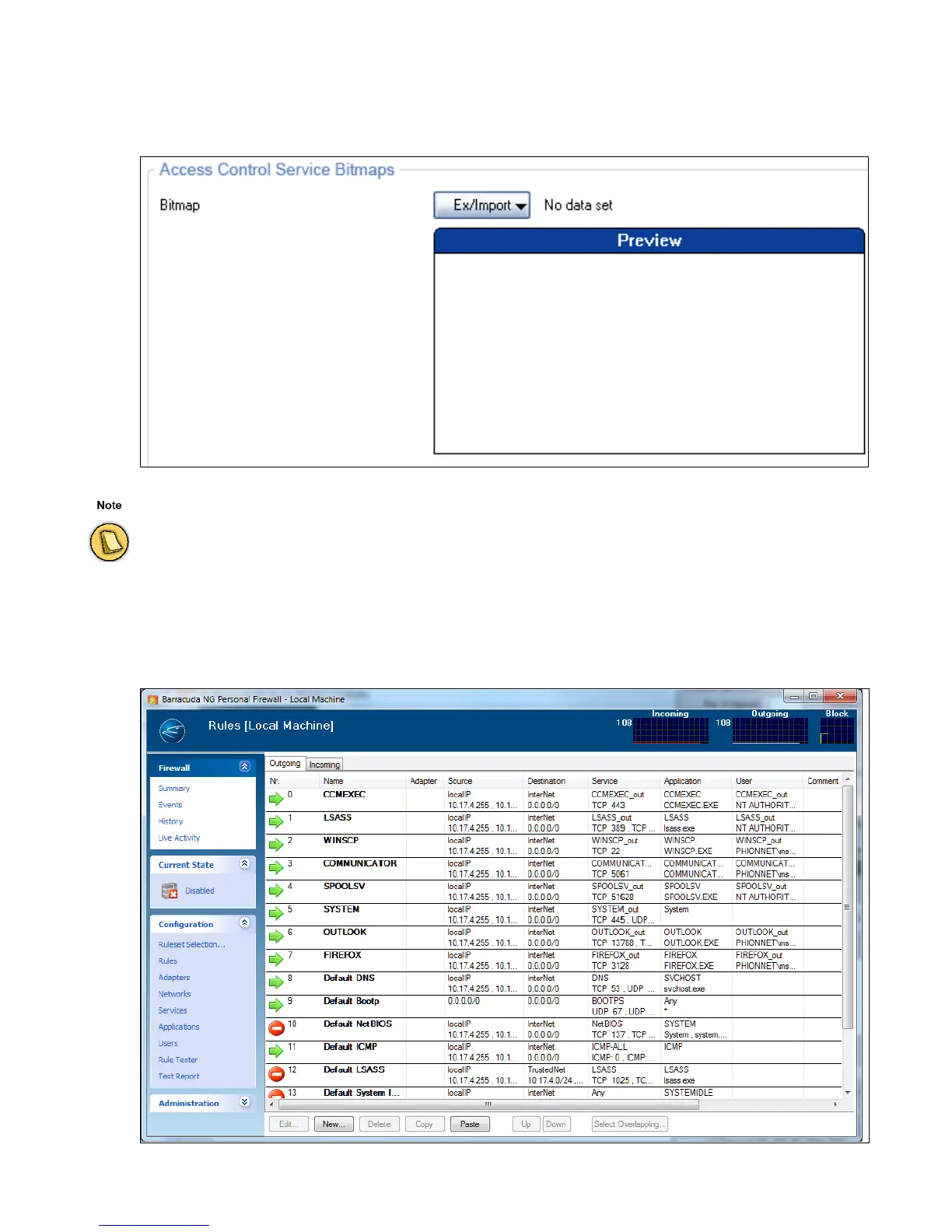The image size is (952, 1232).
Task: Click the Disabled firewall state icon
Action: tap(170, 891)
